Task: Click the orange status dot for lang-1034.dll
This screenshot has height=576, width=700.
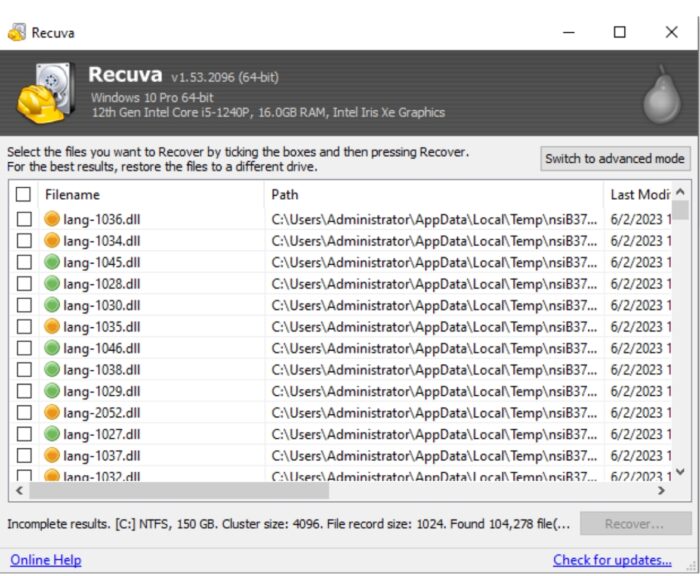Action: pos(52,240)
